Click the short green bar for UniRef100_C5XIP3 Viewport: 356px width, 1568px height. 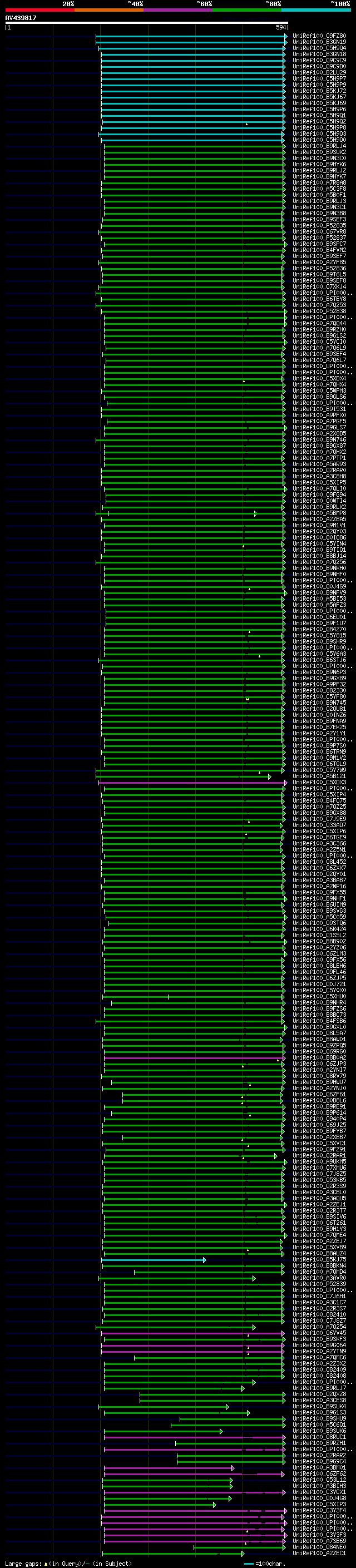[x=160, y=1504]
